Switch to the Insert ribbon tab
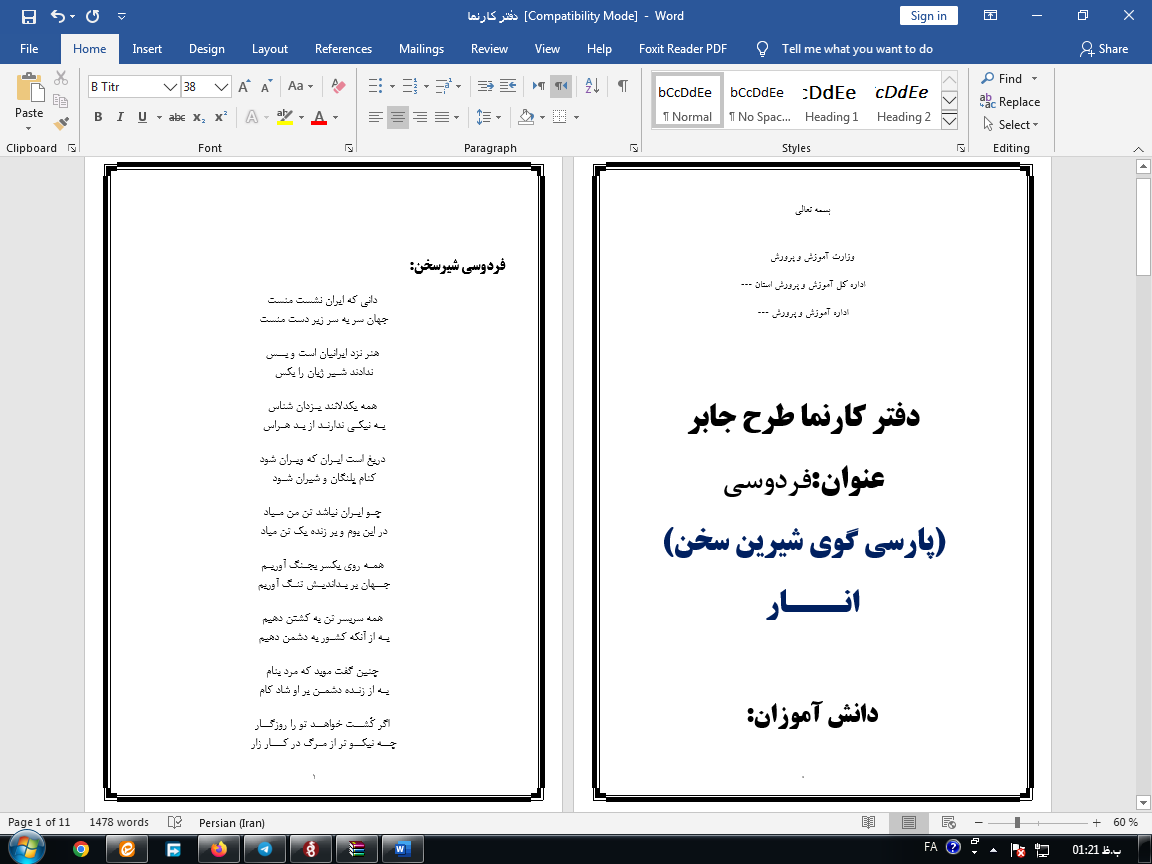1152x864 pixels. (x=147, y=48)
